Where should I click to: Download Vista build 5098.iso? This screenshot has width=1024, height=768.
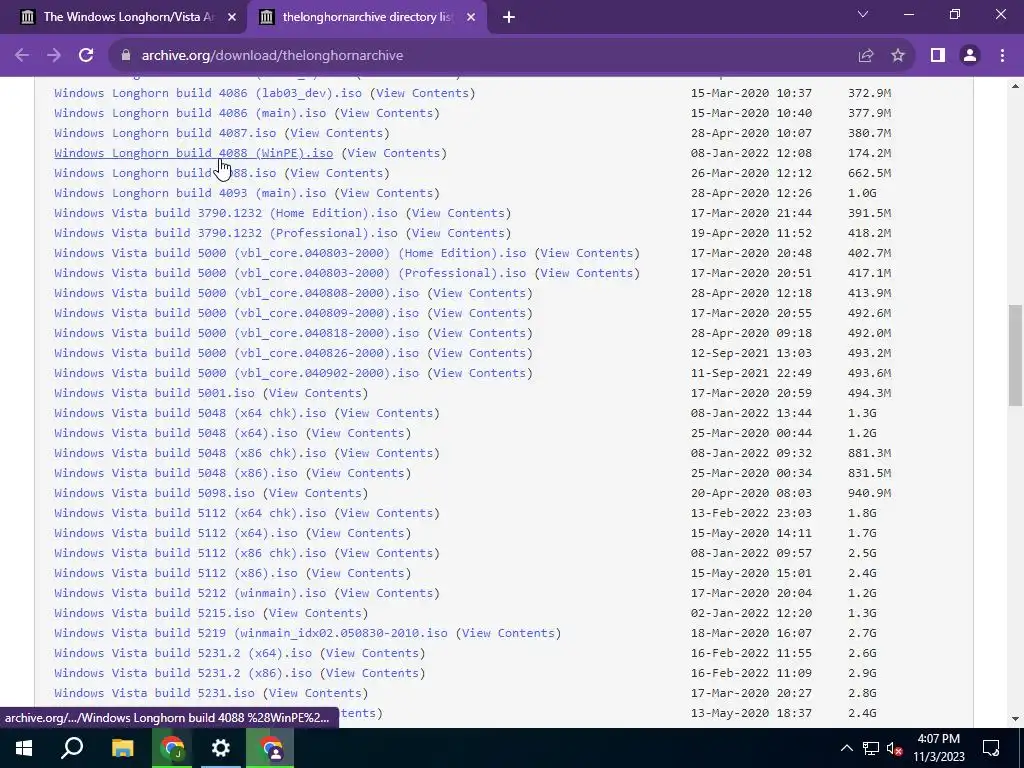[x=154, y=493]
